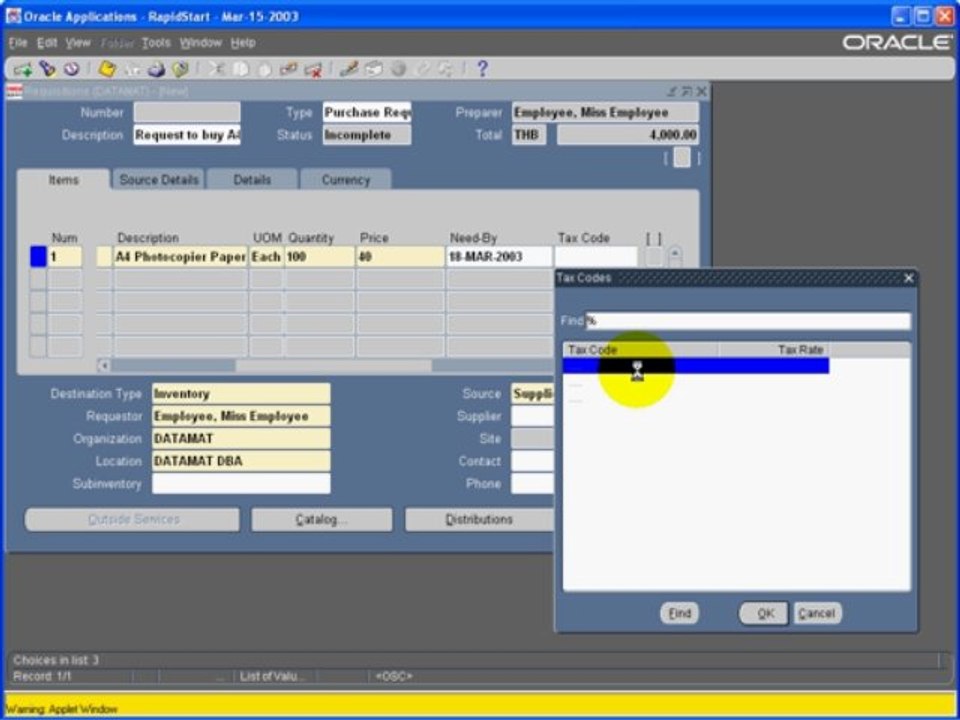Click the Delete Record red X icon

[x=313, y=69]
